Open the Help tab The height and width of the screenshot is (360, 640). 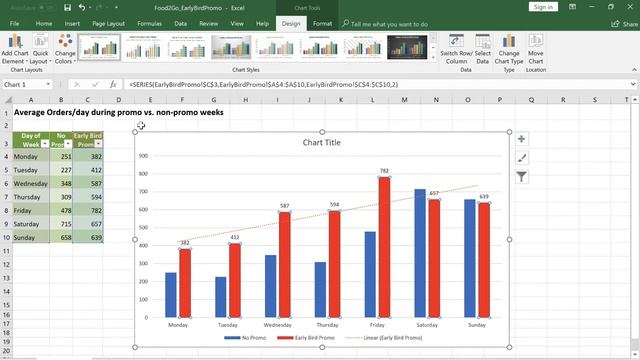click(x=262, y=24)
